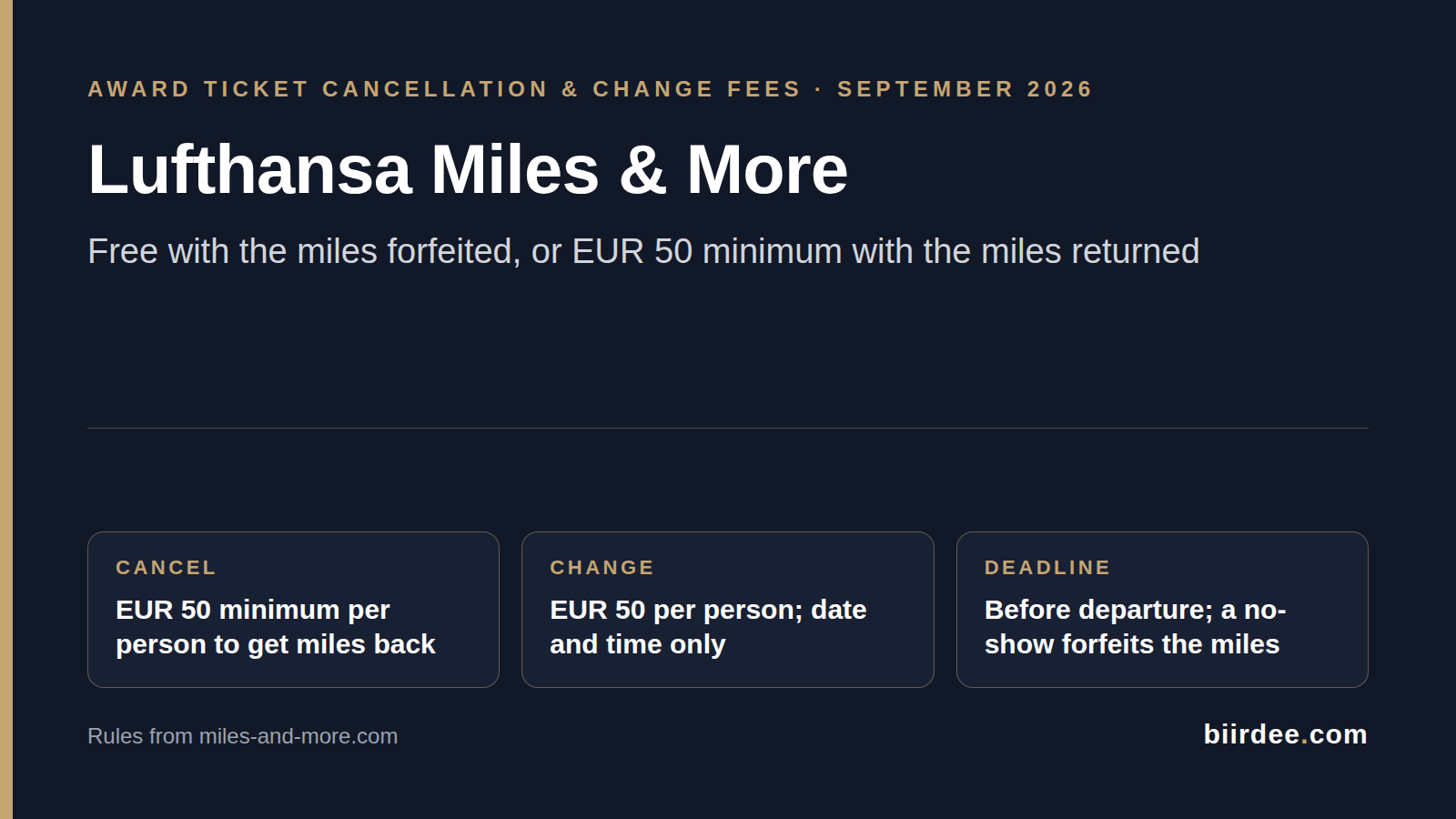Click the CHANGE card label
1456x819 pixels.
[602, 568]
